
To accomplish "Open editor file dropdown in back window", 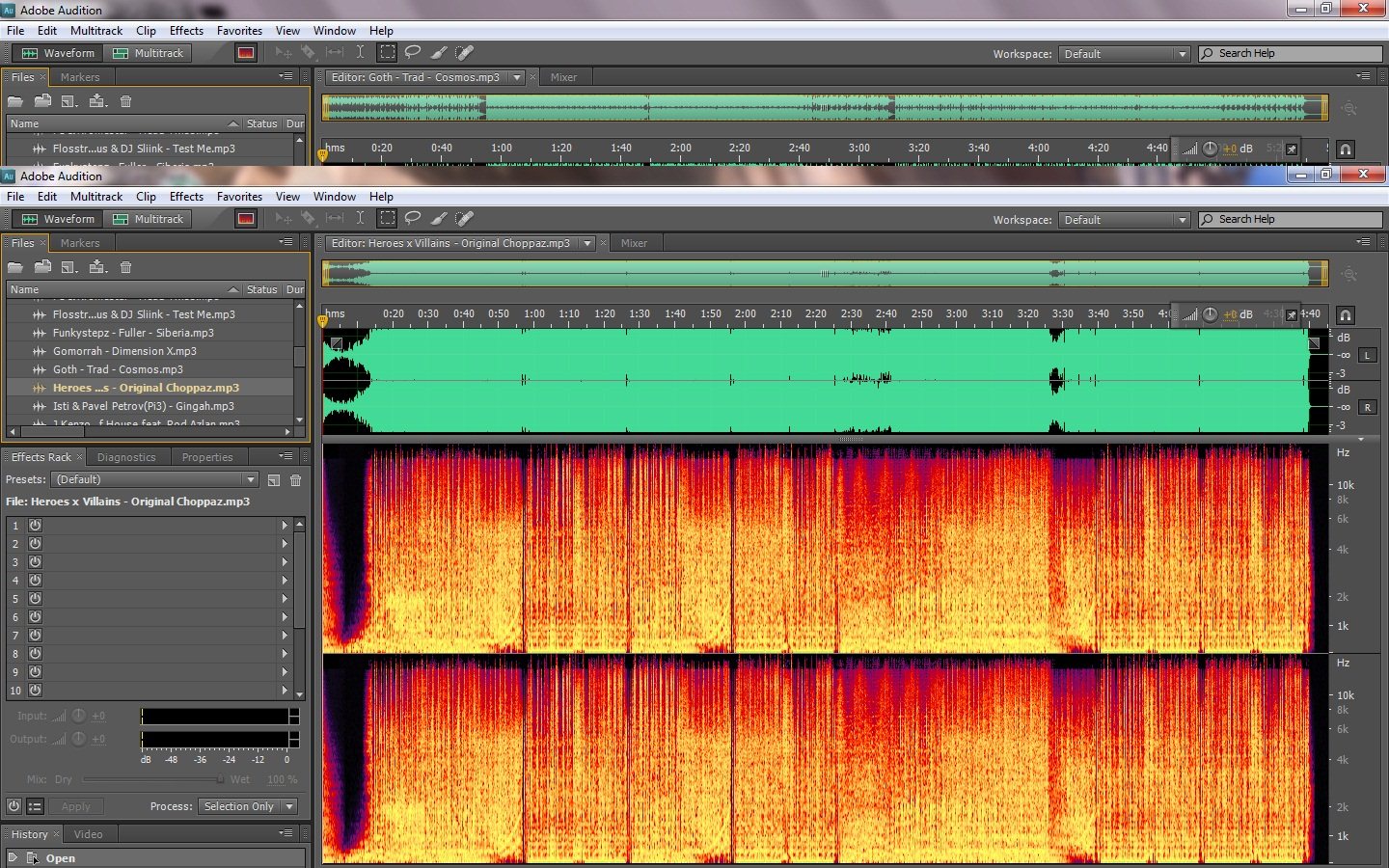I will pyautogui.click(x=517, y=77).
